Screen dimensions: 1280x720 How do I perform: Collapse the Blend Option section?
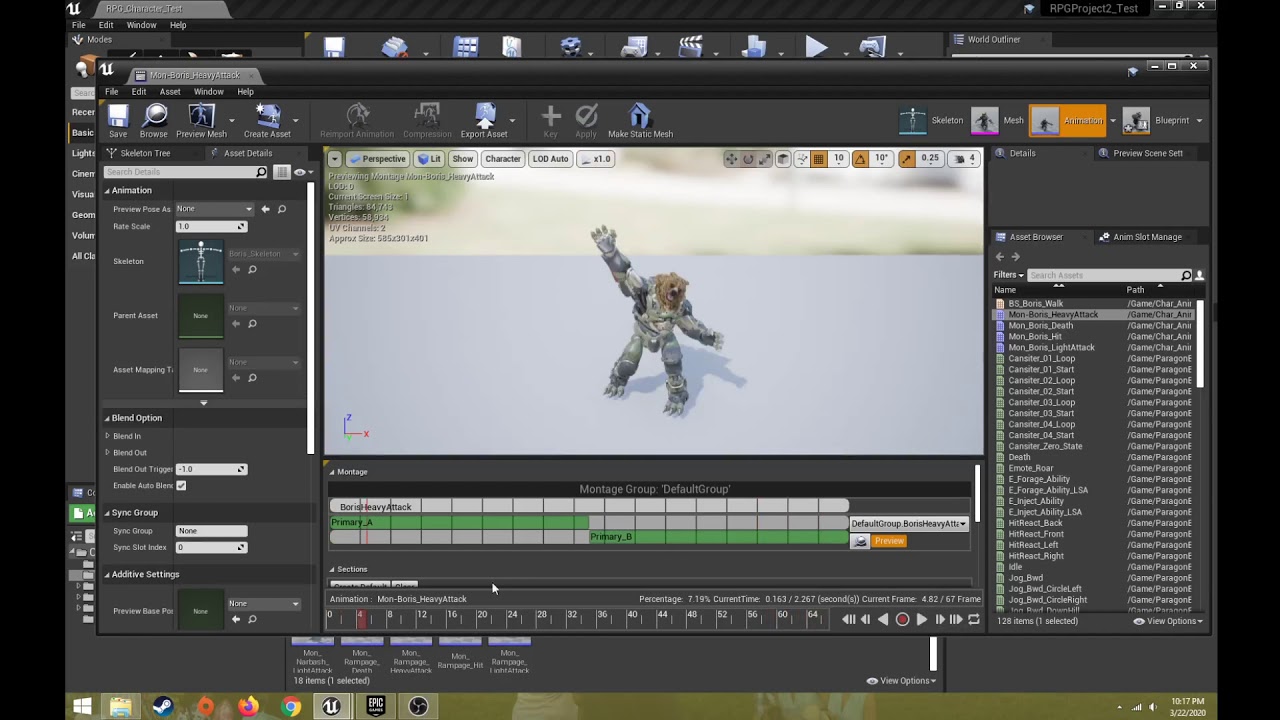pyautogui.click(x=108, y=418)
